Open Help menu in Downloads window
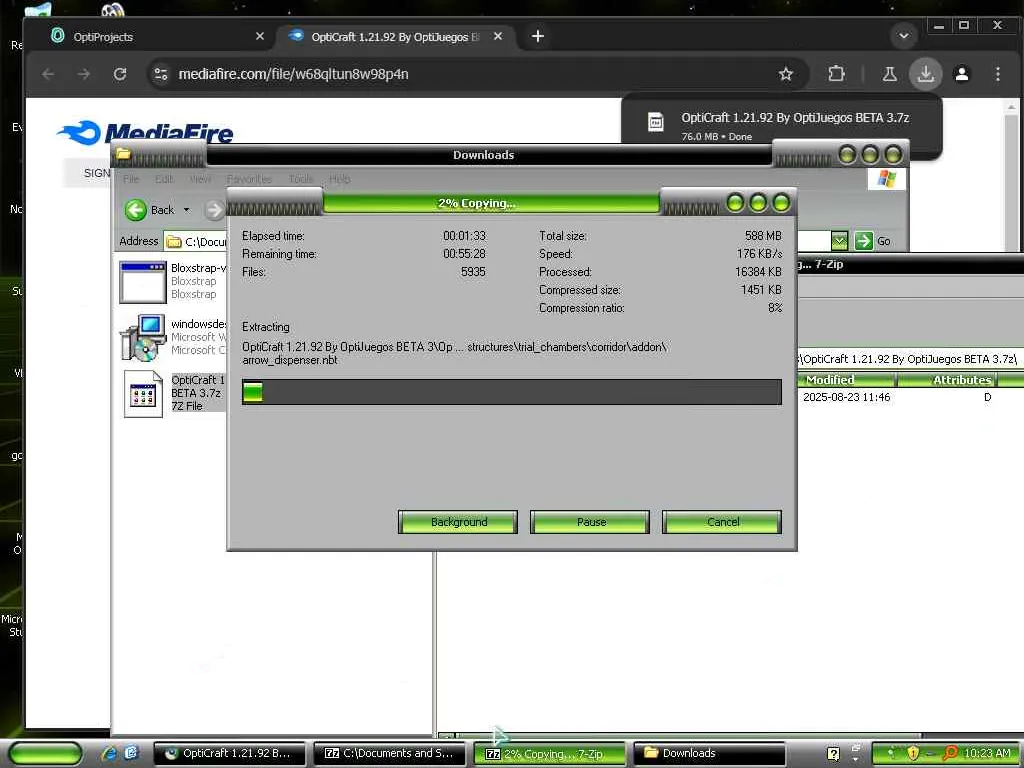The width and height of the screenshot is (1024, 768). point(340,179)
